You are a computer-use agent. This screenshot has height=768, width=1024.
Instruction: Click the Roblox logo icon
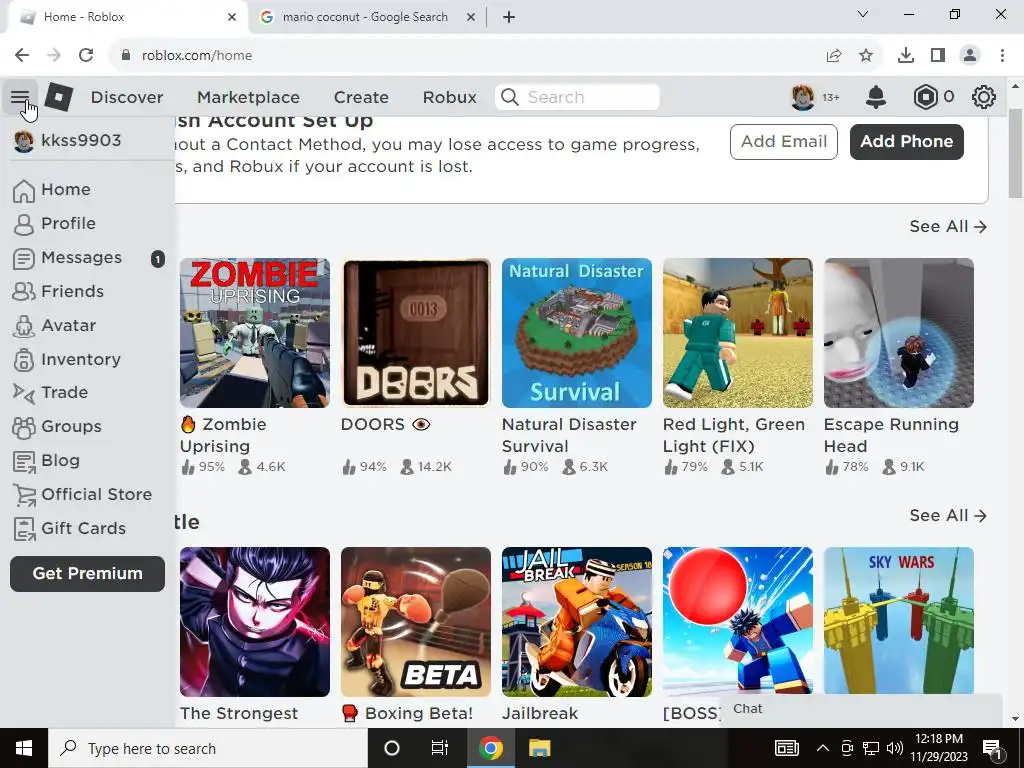point(59,97)
